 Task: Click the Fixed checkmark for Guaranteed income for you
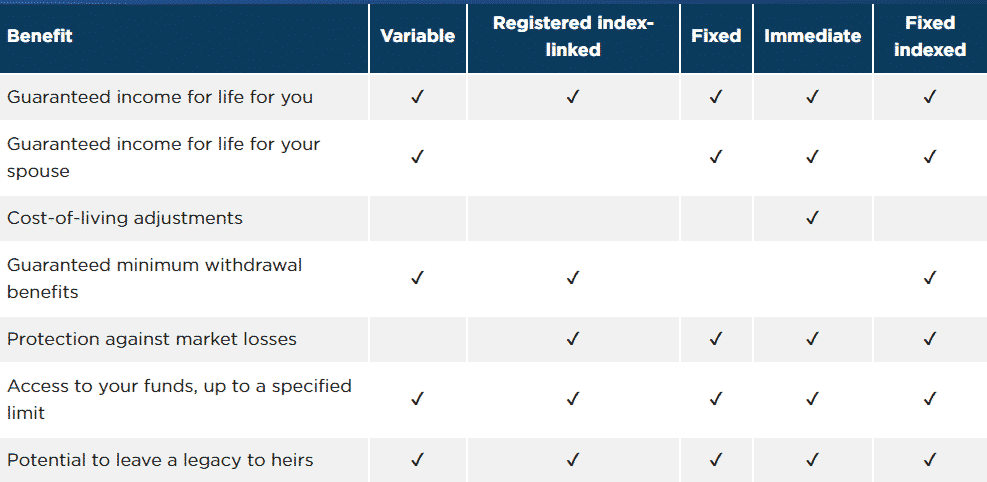(x=716, y=97)
